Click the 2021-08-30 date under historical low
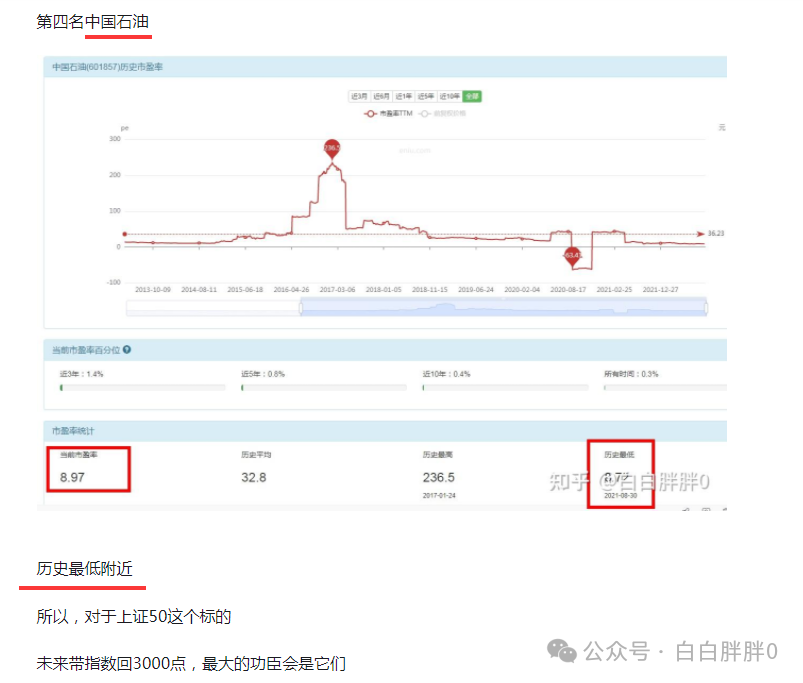 click(620, 496)
